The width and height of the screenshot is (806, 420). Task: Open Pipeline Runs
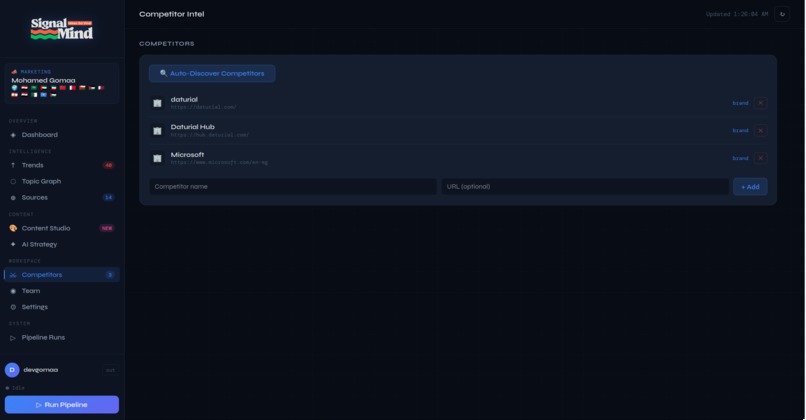point(62,338)
